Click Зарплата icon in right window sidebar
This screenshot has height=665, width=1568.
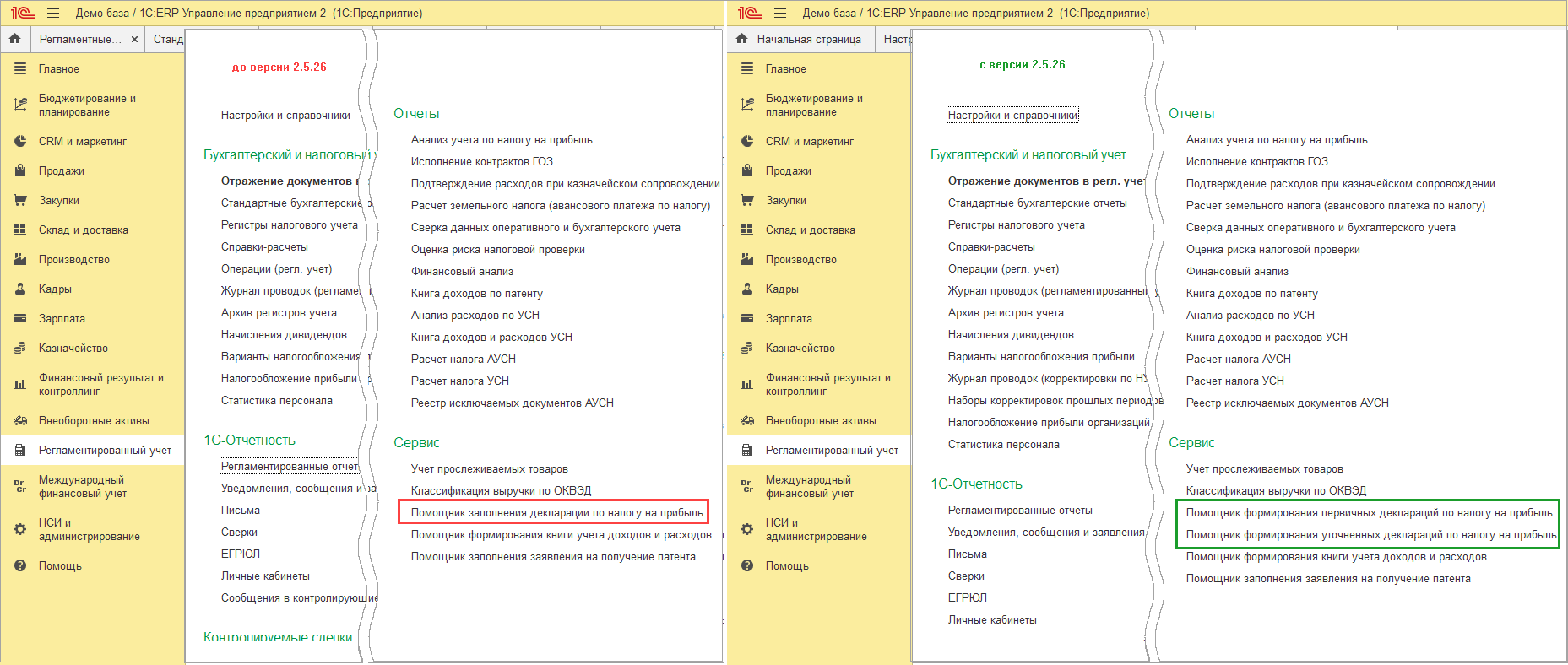click(747, 319)
